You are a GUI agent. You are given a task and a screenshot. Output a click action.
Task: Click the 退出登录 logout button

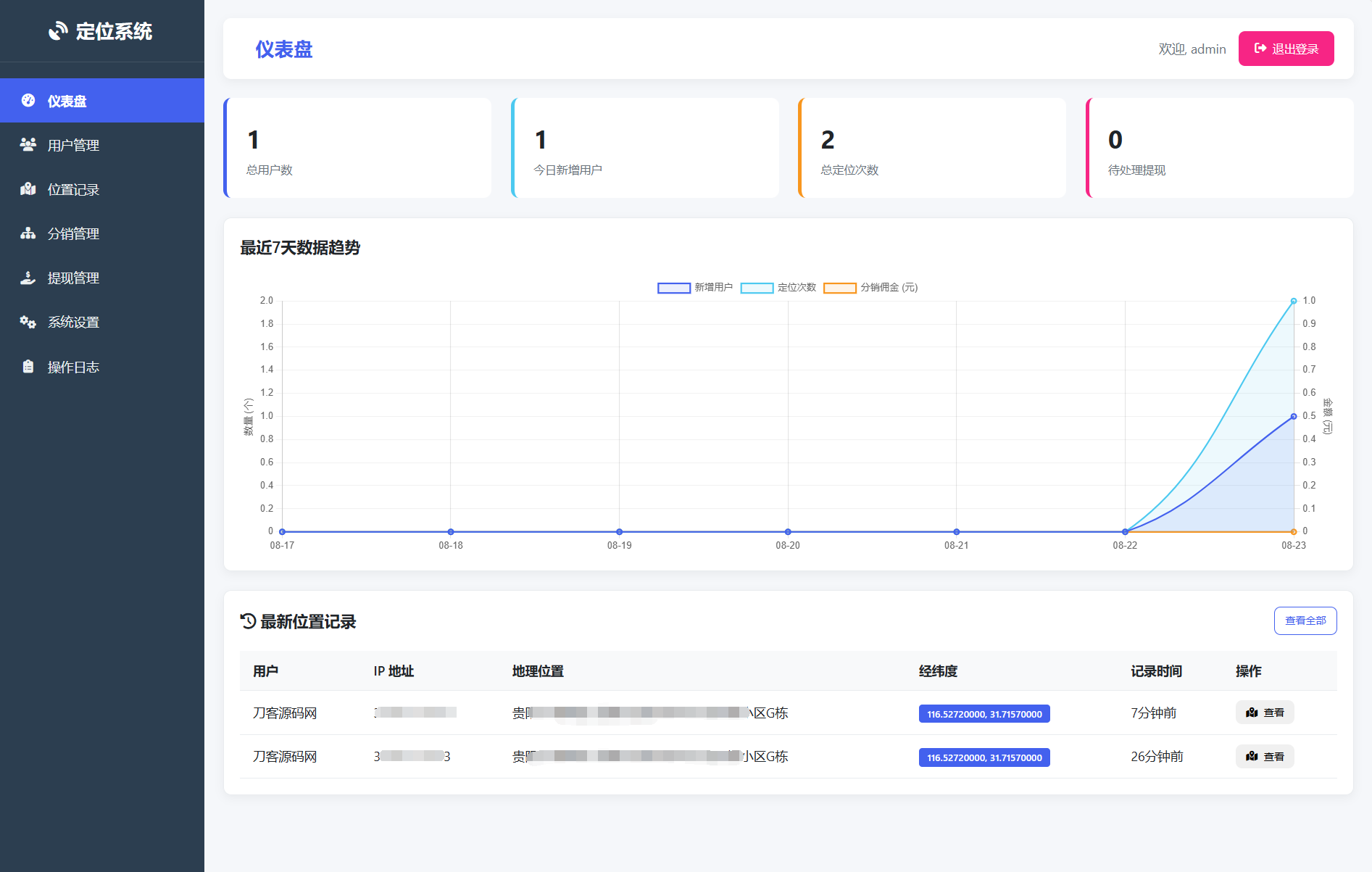point(1286,49)
